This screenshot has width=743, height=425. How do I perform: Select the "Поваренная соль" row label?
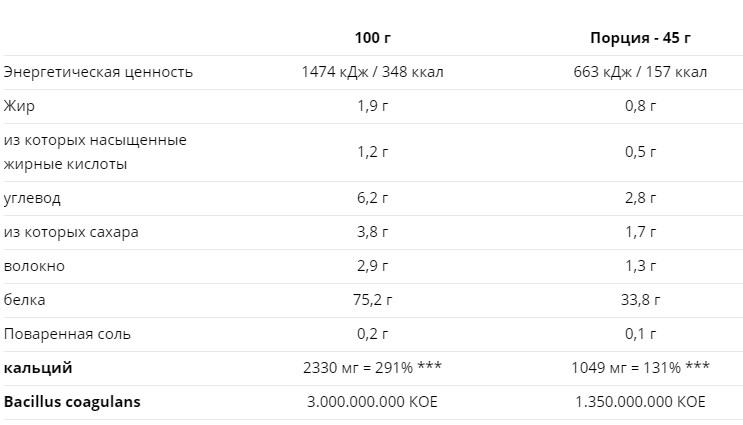pyautogui.click(x=67, y=334)
